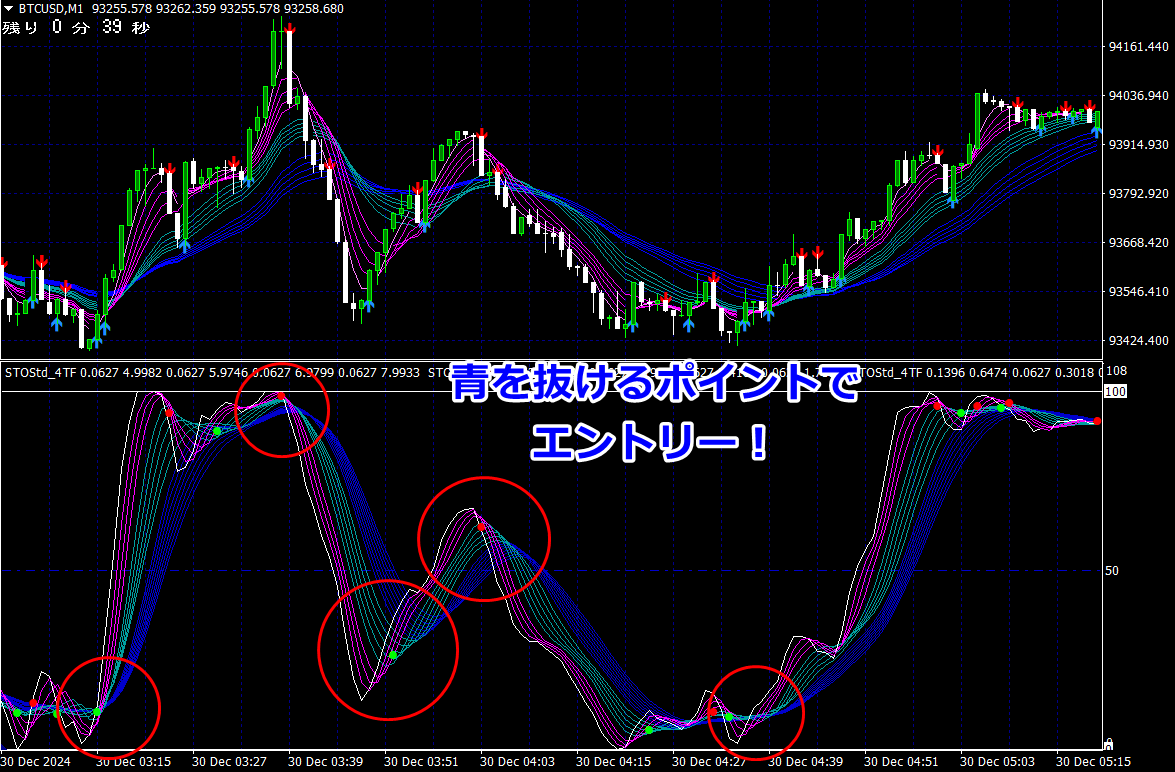Screen dimensions: 1175x772
Task: Click the 30 Dec 04:03 time axis label
Action: click(x=518, y=762)
